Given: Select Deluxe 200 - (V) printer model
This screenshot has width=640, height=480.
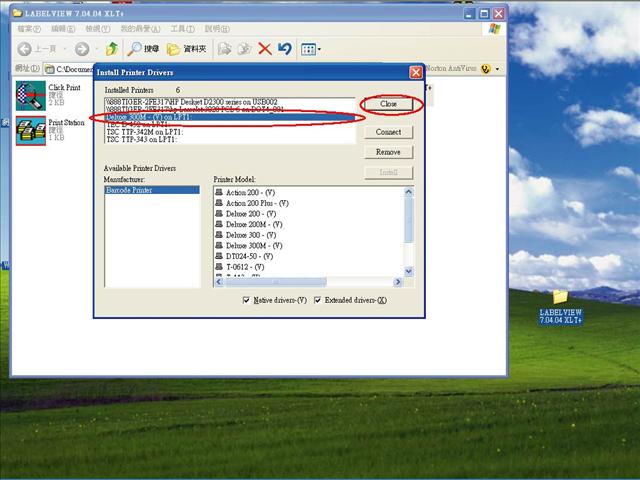Looking at the screenshot, I should (246, 213).
